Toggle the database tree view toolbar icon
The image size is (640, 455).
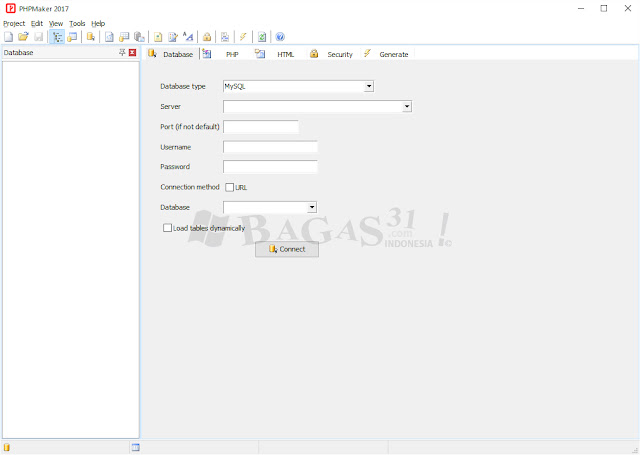coord(57,37)
